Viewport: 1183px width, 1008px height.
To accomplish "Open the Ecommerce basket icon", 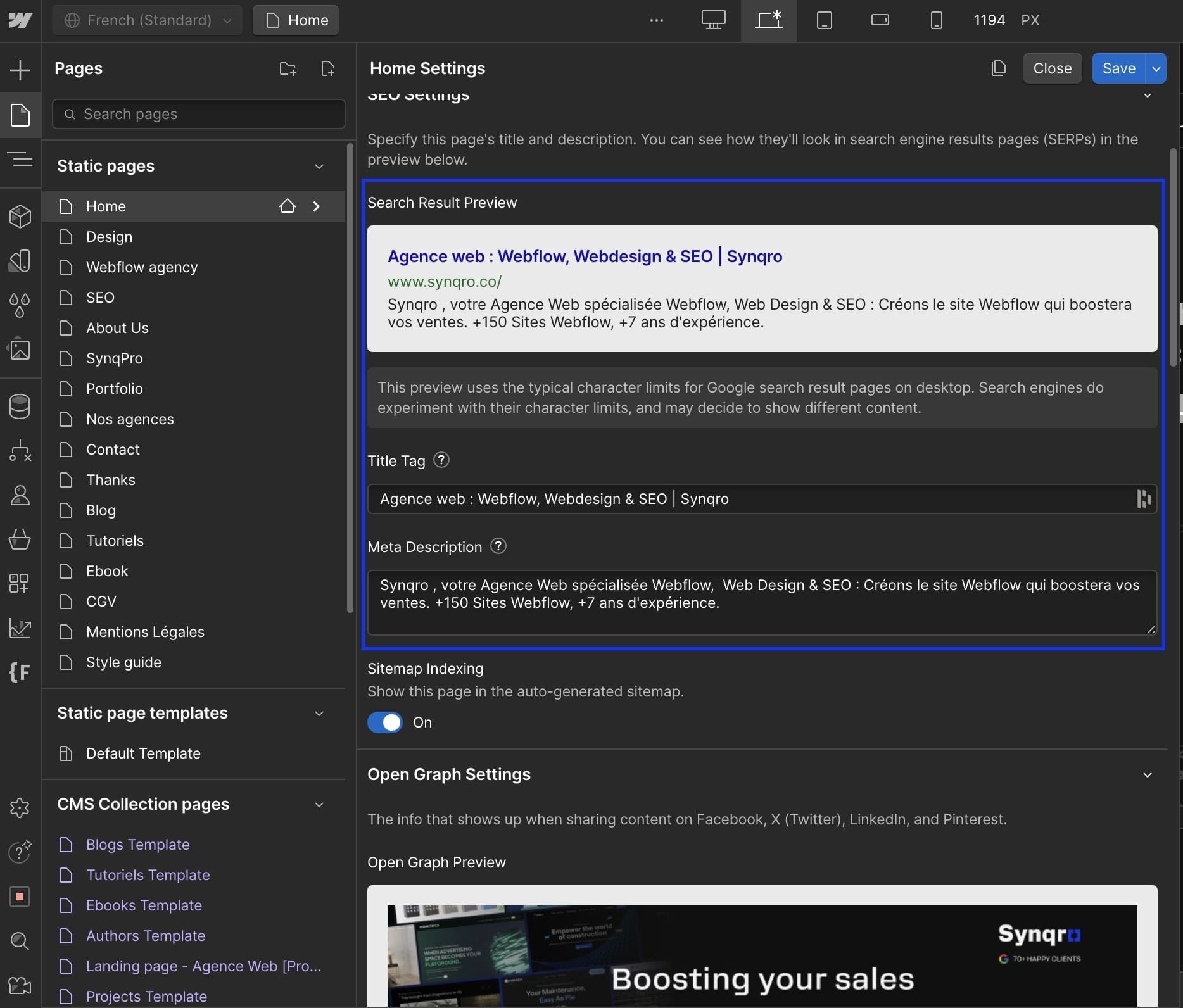I will (x=20, y=539).
